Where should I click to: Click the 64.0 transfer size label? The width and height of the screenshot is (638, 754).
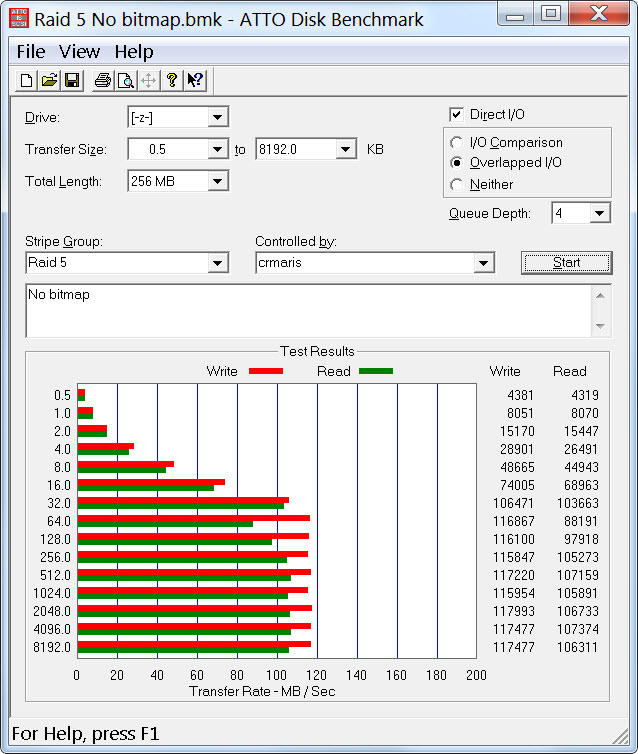[x=59, y=521]
